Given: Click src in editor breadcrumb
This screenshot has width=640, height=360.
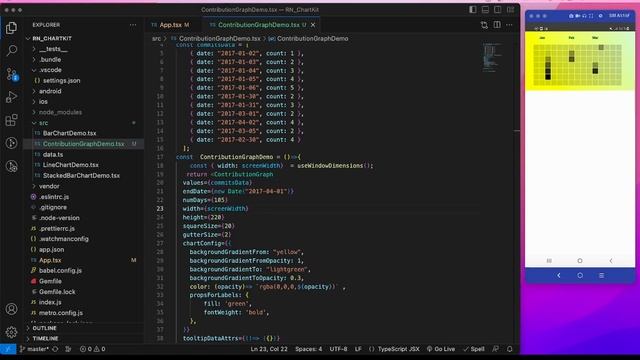Looking at the screenshot, I should [x=156, y=39].
